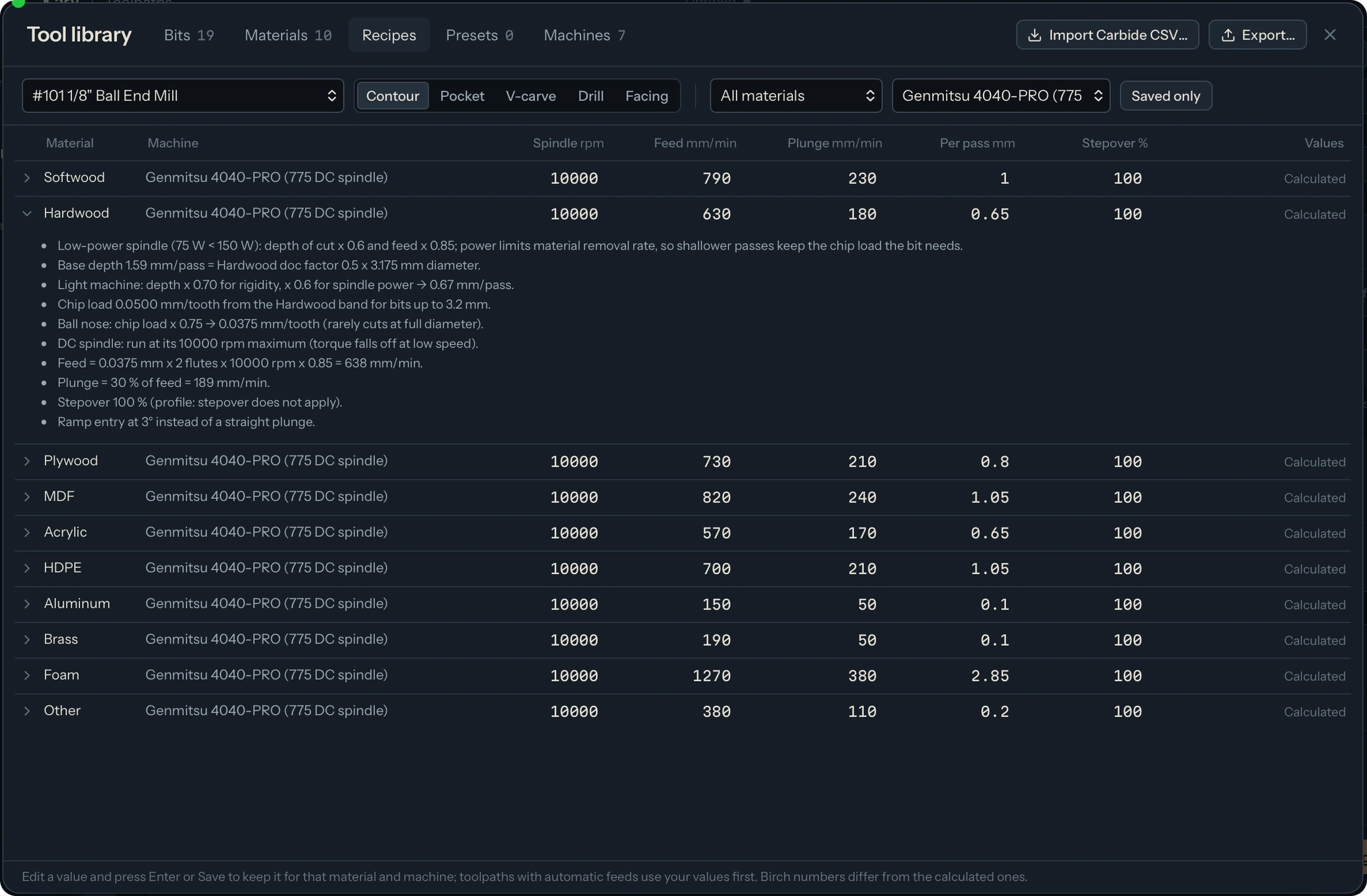
Task: Select the Recipes tab
Action: pyautogui.click(x=389, y=35)
